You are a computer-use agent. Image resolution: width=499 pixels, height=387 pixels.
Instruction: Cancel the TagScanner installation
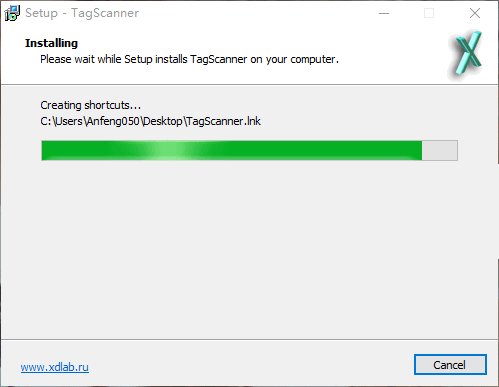point(450,364)
